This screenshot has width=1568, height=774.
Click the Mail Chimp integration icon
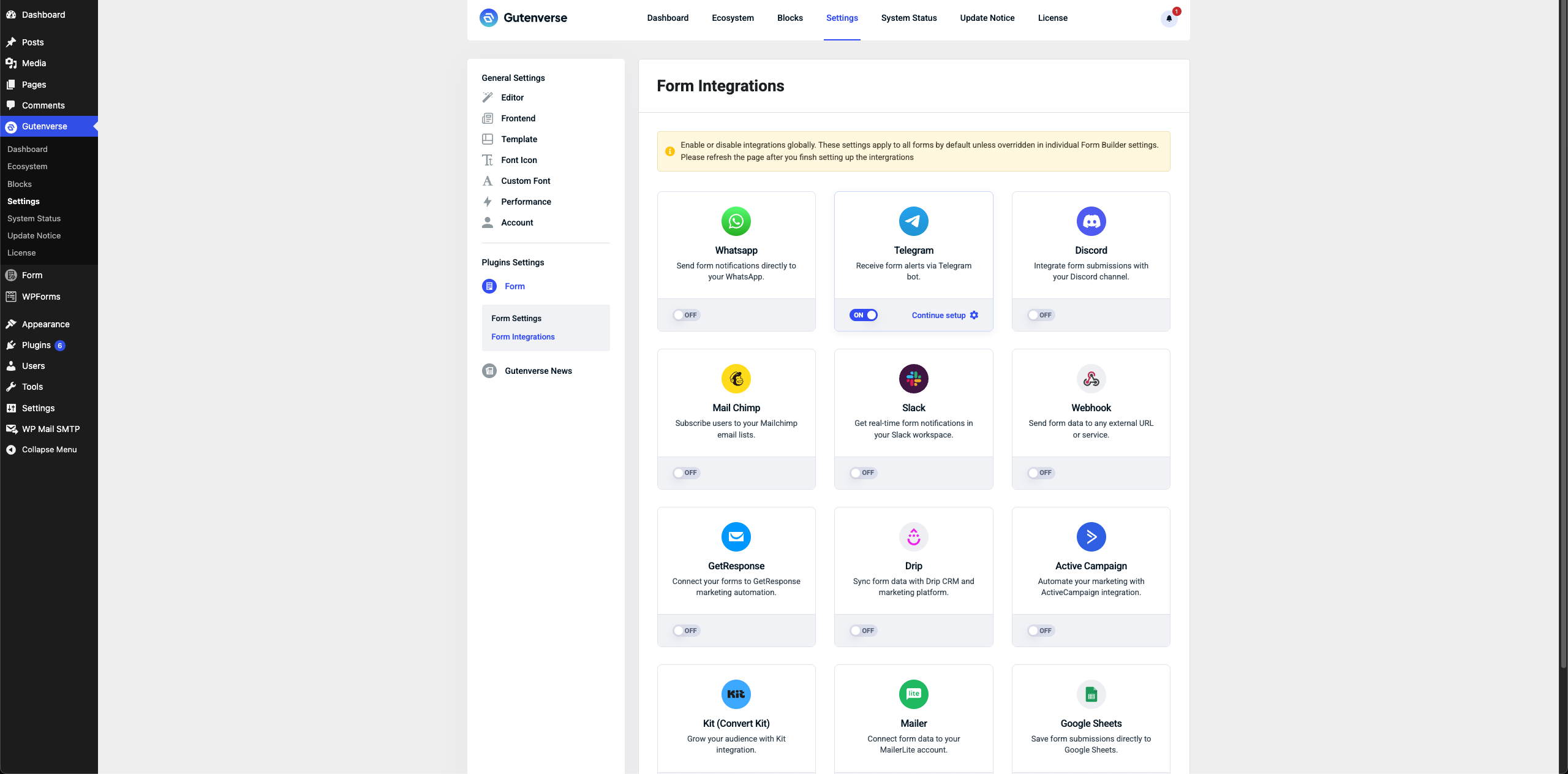click(x=736, y=379)
